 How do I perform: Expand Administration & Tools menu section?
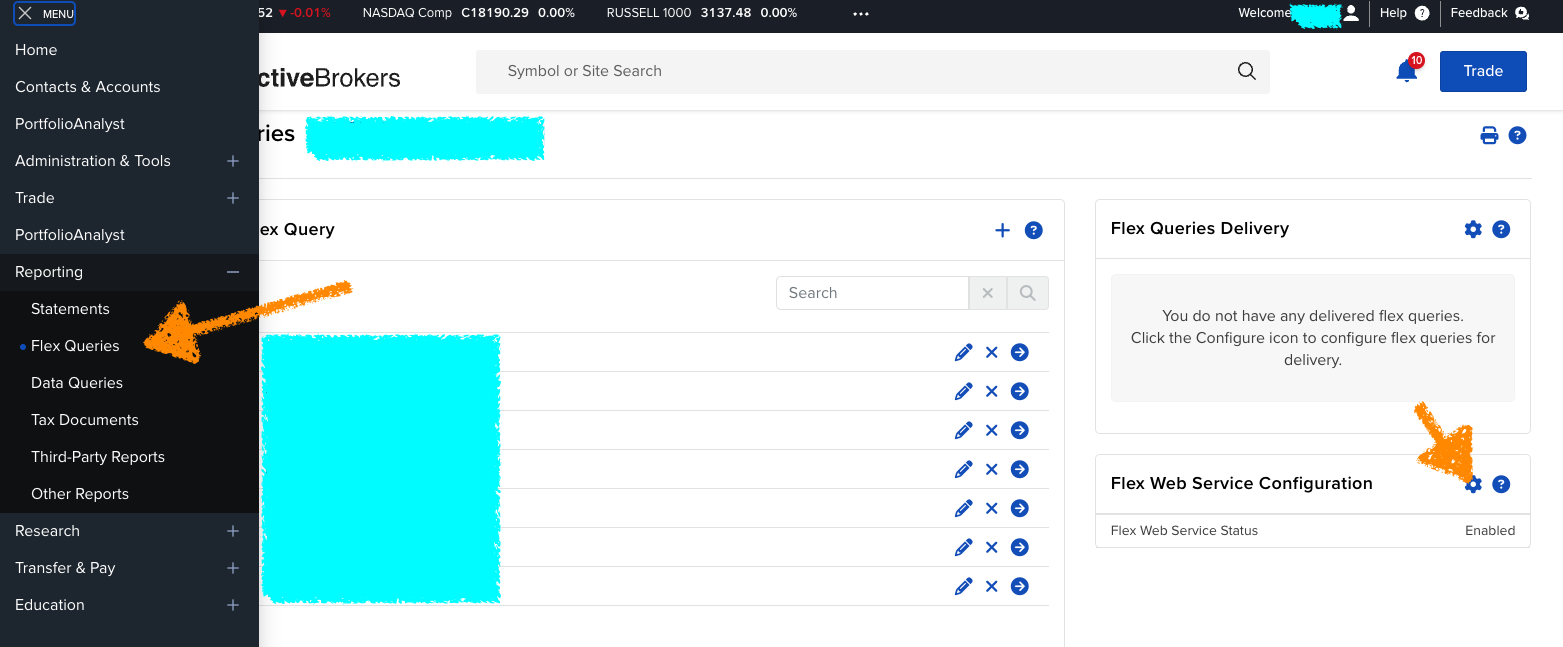pyautogui.click(x=233, y=161)
